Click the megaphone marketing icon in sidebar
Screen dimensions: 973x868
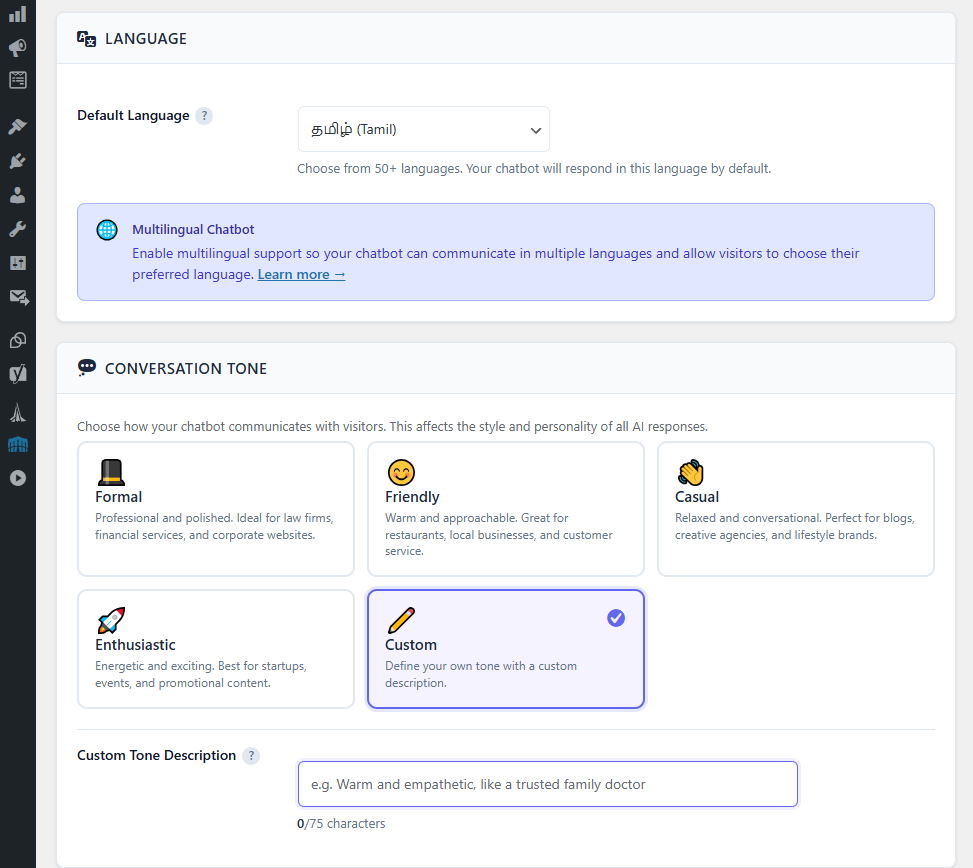(16, 47)
